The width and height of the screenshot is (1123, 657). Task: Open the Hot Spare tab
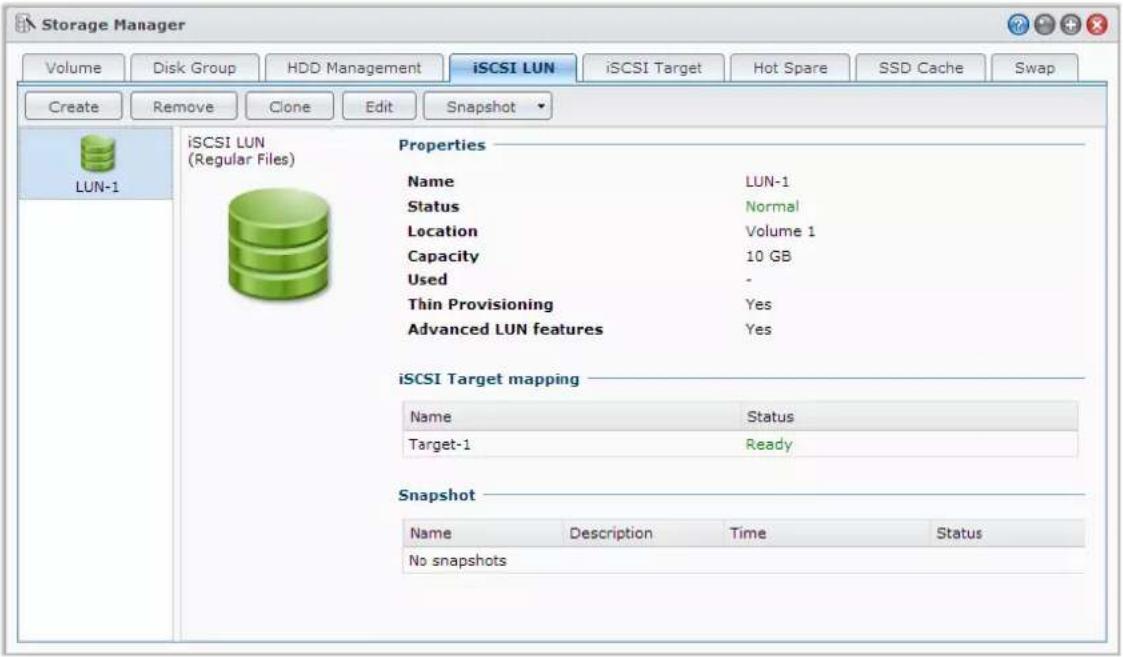point(790,68)
